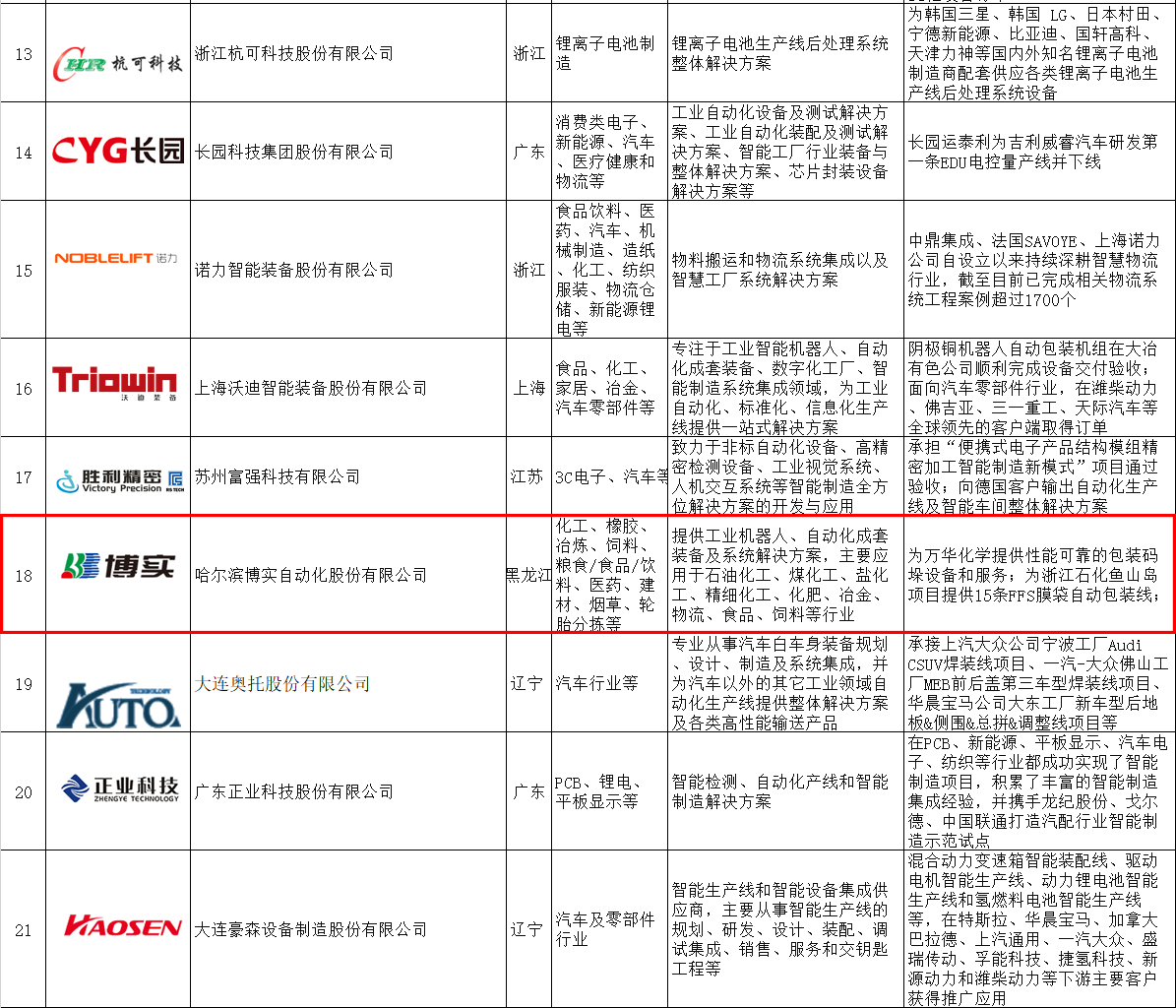Select the case cell starting "承接上汽大众公司宁波工厂"

click(1038, 683)
